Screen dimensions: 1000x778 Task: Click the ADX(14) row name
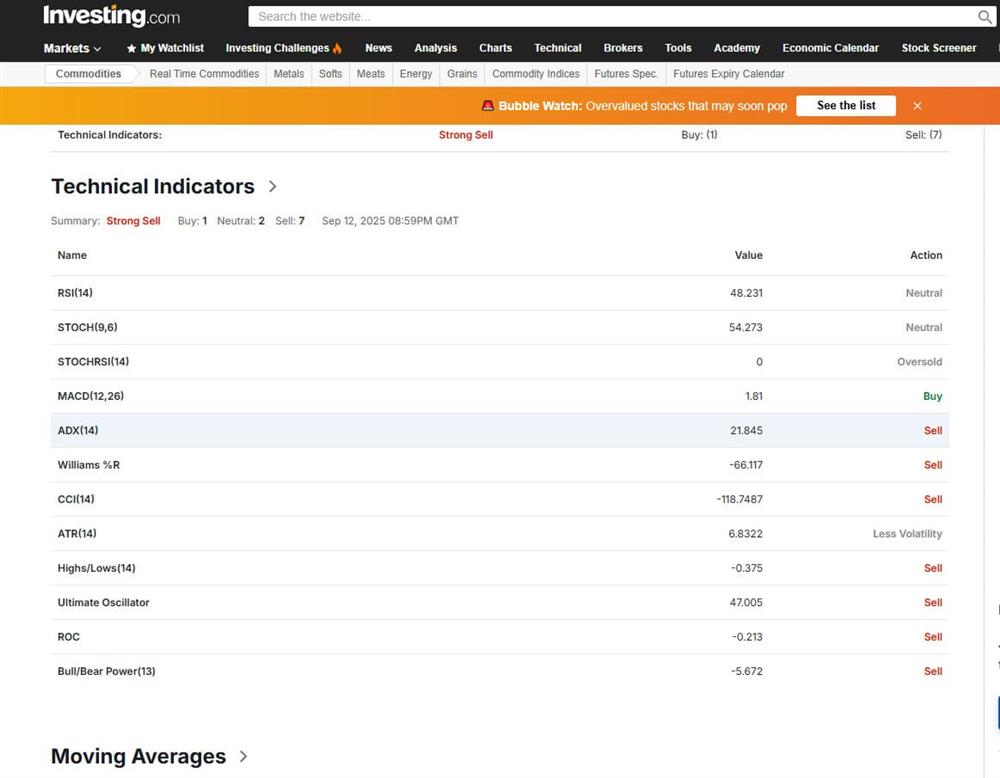[78, 430]
